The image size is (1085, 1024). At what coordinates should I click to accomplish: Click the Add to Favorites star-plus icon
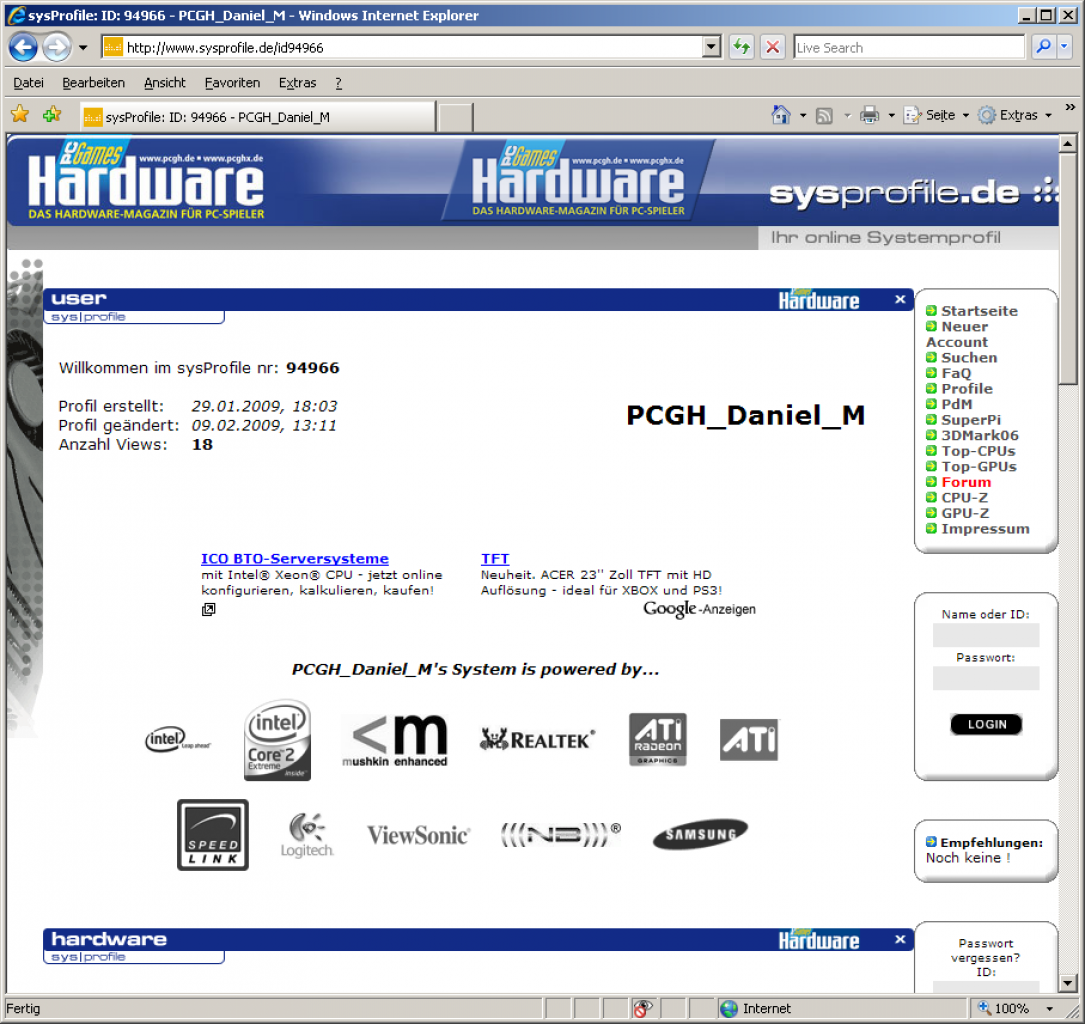[x=52, y=114]
